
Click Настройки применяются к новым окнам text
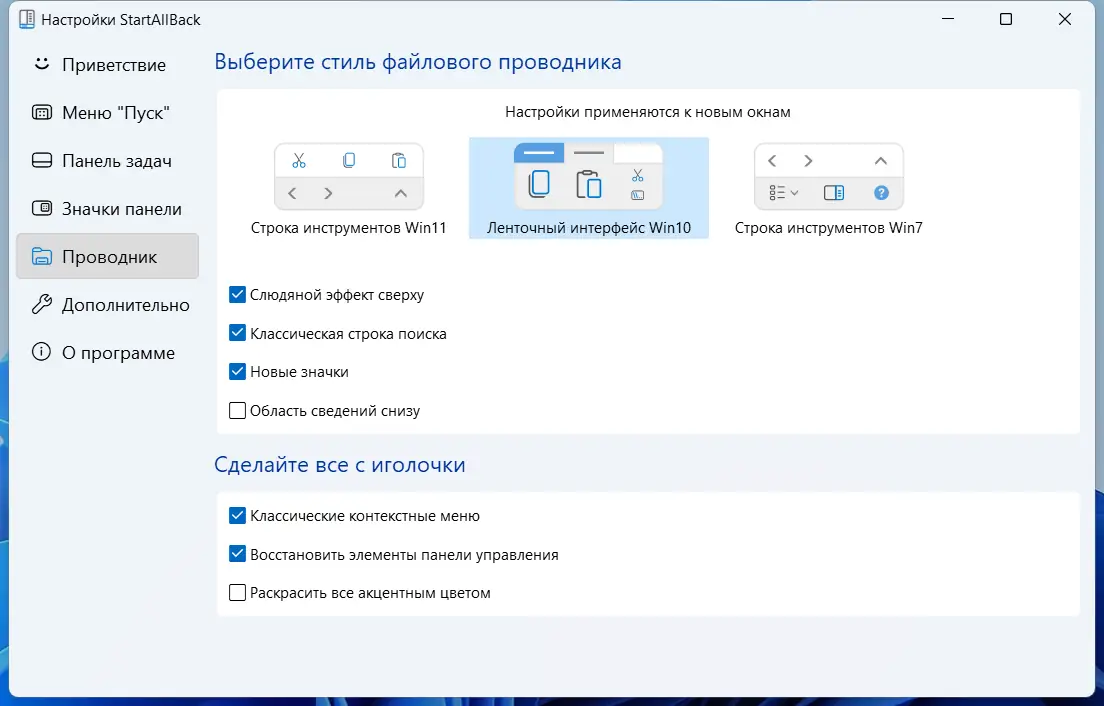tap(648, 112)
